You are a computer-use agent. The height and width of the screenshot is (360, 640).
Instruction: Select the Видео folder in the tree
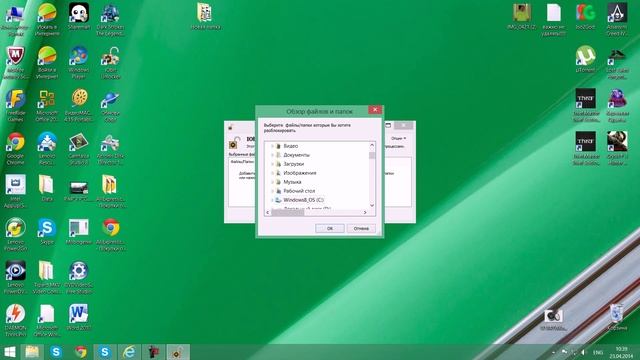(291, 146)
